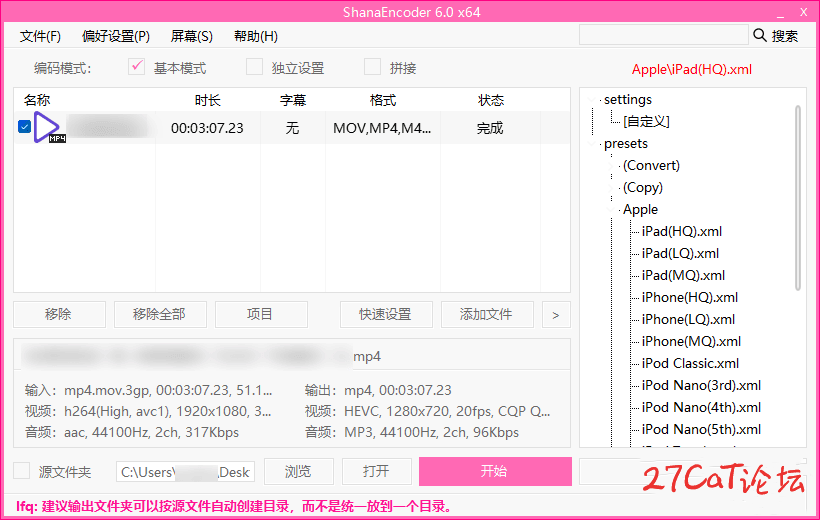
Task: Click the 时长 column header
Action: click(x=208, y=100)
